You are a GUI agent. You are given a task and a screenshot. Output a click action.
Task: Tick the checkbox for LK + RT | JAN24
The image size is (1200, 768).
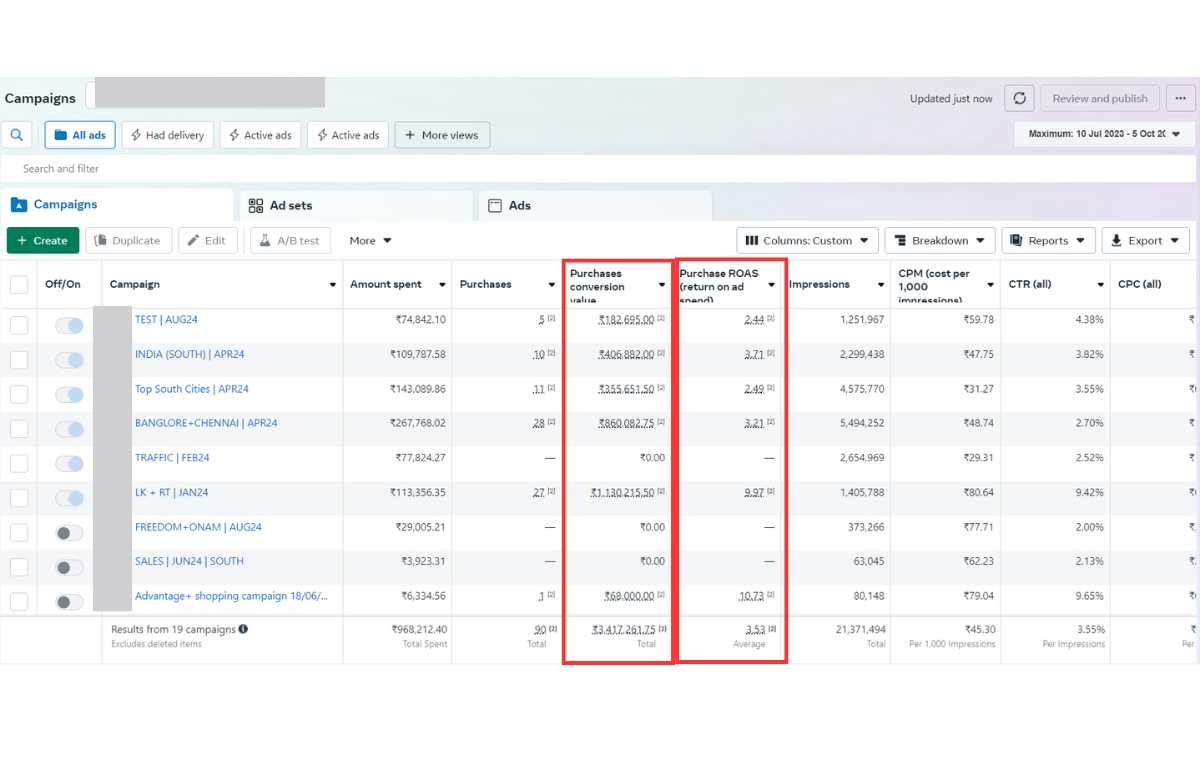(19, 498)
